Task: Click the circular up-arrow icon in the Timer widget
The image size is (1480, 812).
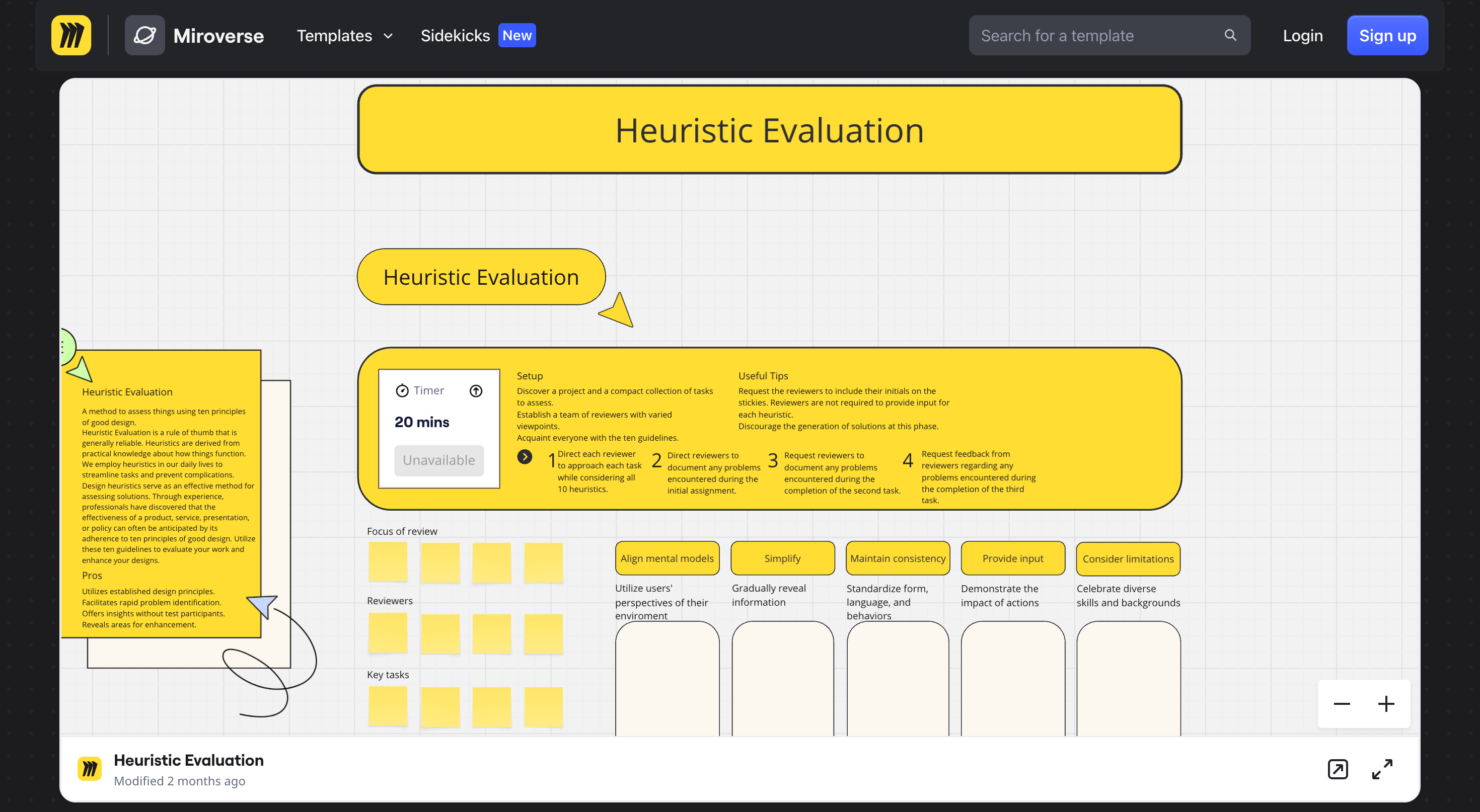Action: click(476, 390)
